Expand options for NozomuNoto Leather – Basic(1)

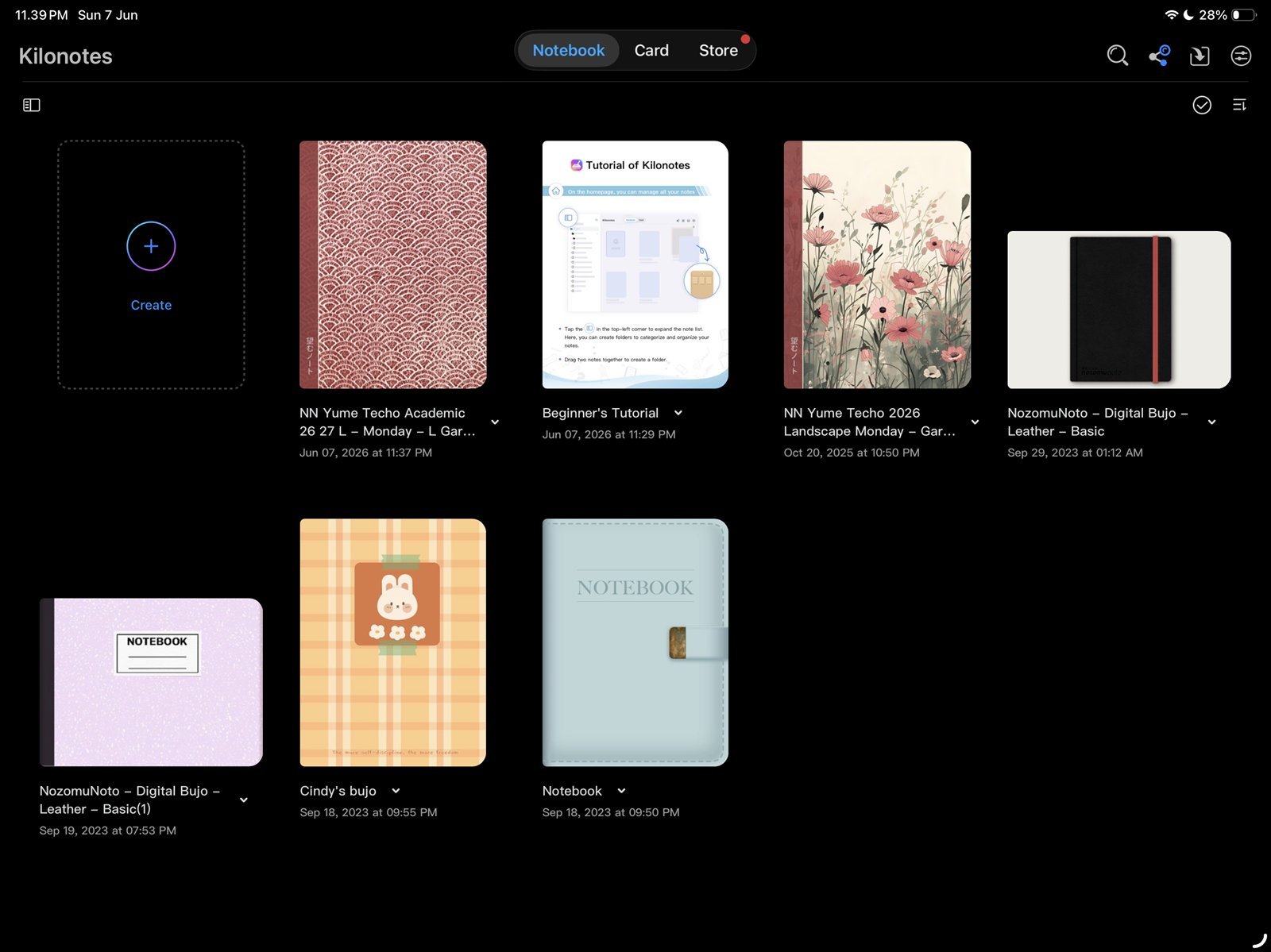[244, 800]
